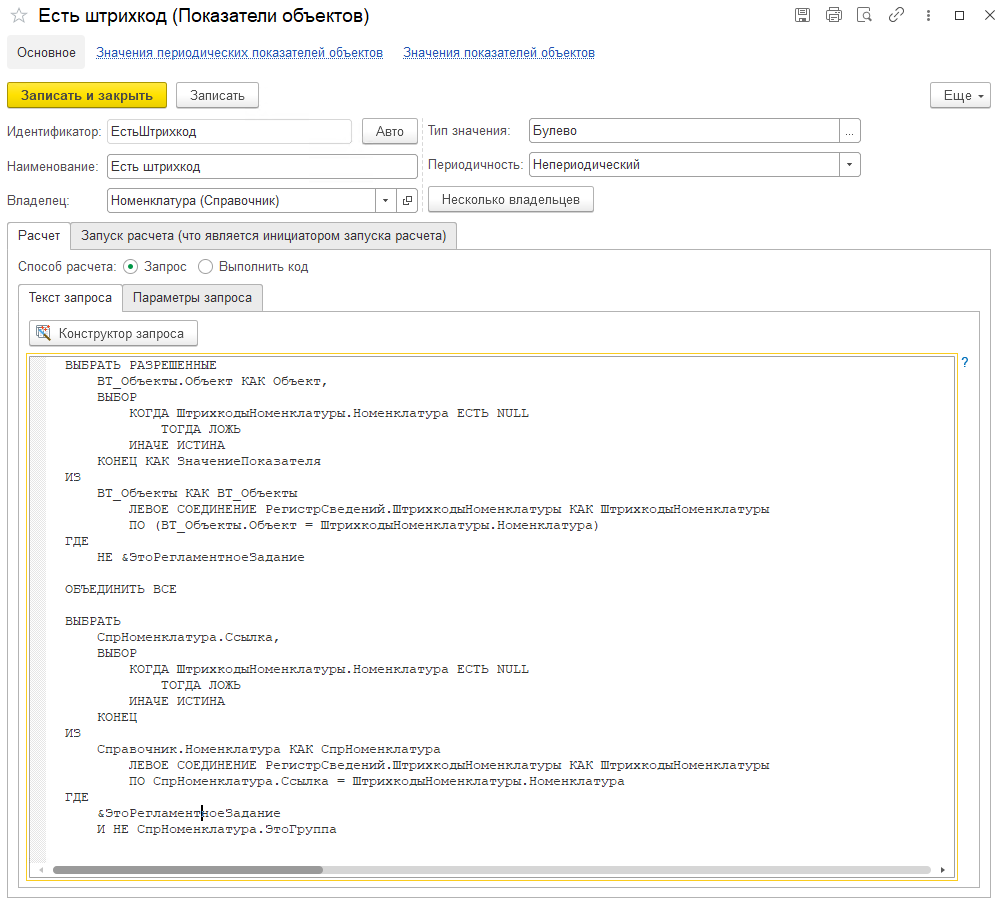Click 'ВТ_Объекты КАК ВТ_Объекты' query line

click(197, 493)
